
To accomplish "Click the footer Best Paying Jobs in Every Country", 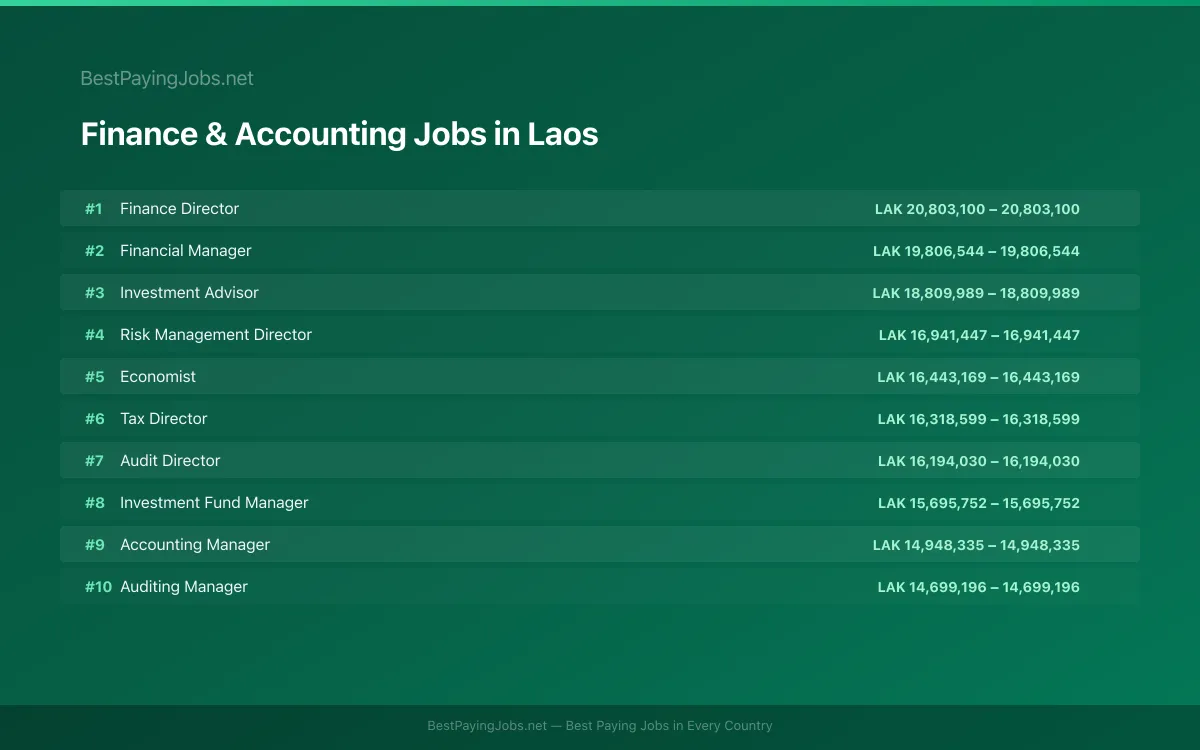I will coord(669,726).
